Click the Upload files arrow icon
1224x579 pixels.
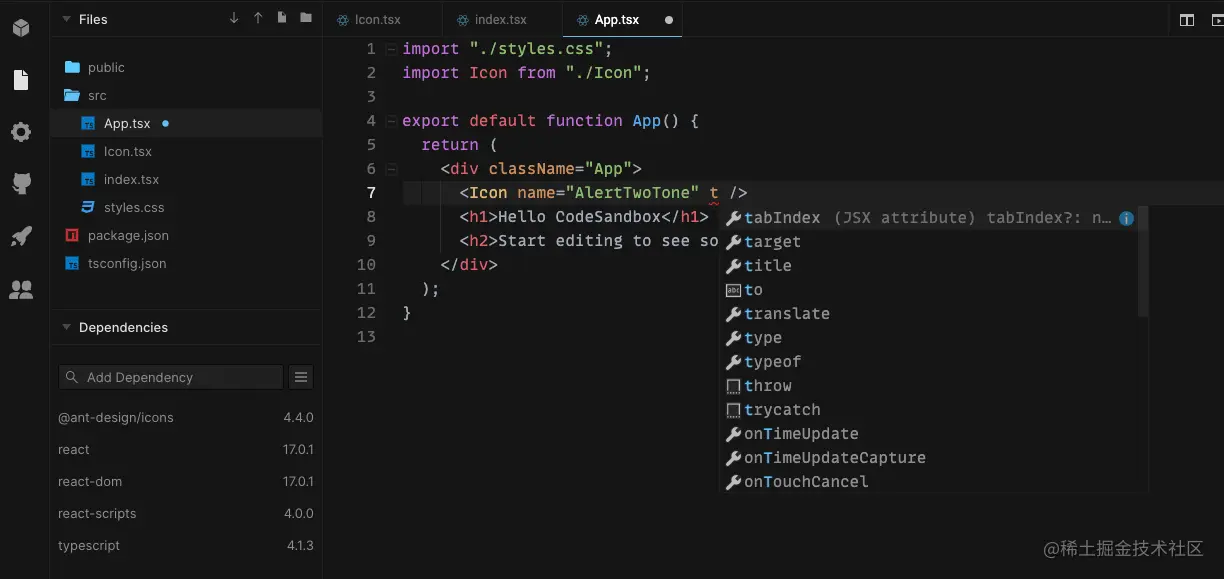click(258, 18)
